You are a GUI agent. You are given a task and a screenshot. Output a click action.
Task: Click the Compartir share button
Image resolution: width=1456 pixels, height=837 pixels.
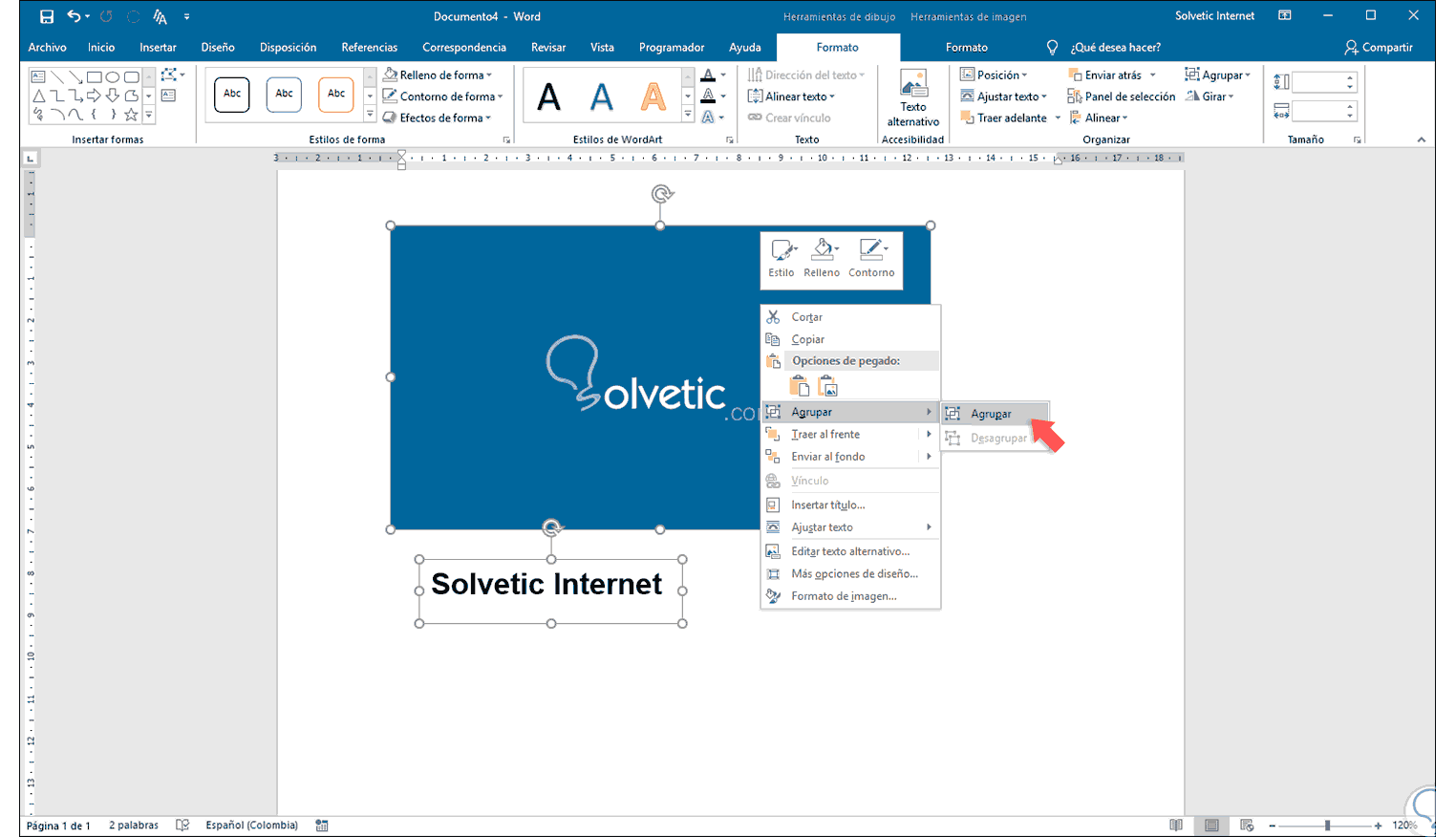click(x=1379, y=47)
